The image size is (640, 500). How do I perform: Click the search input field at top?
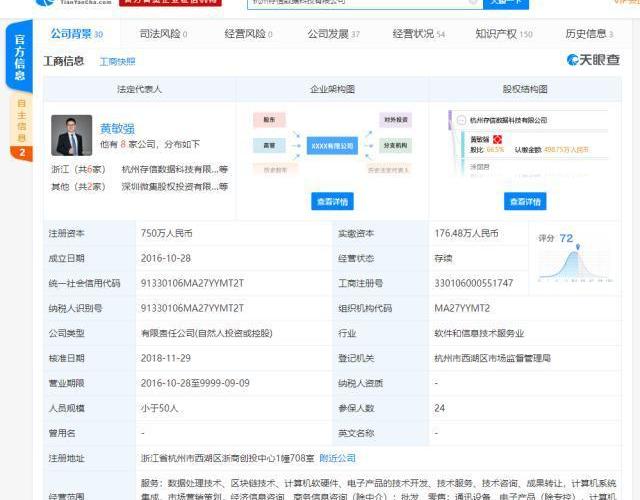365,3
